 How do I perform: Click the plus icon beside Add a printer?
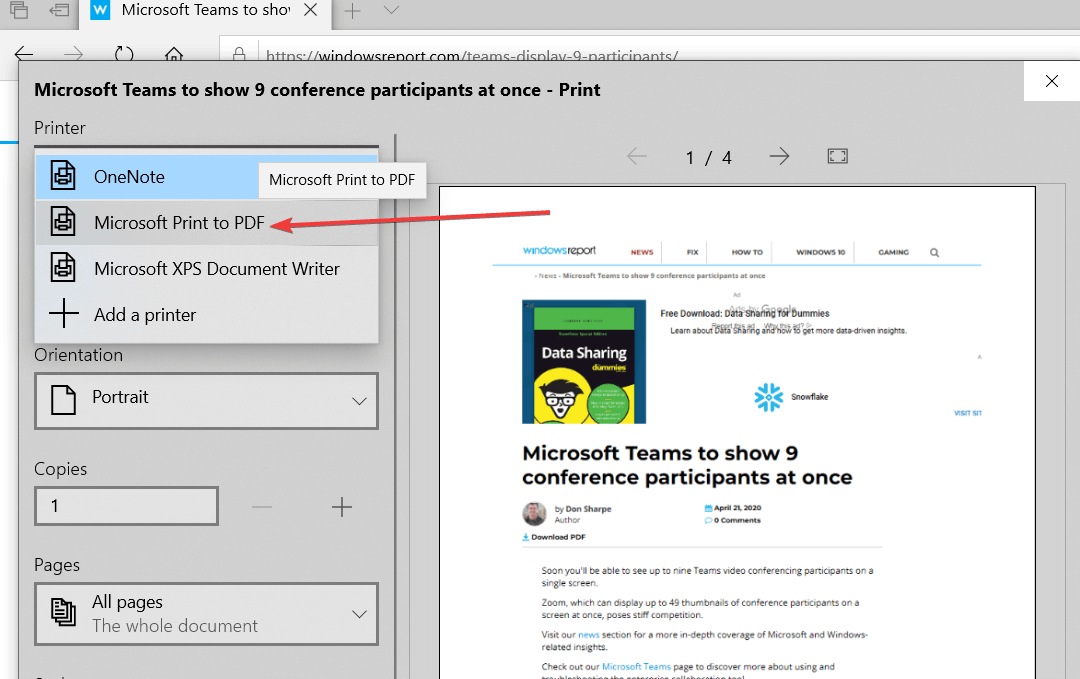(x=63, y=313)
